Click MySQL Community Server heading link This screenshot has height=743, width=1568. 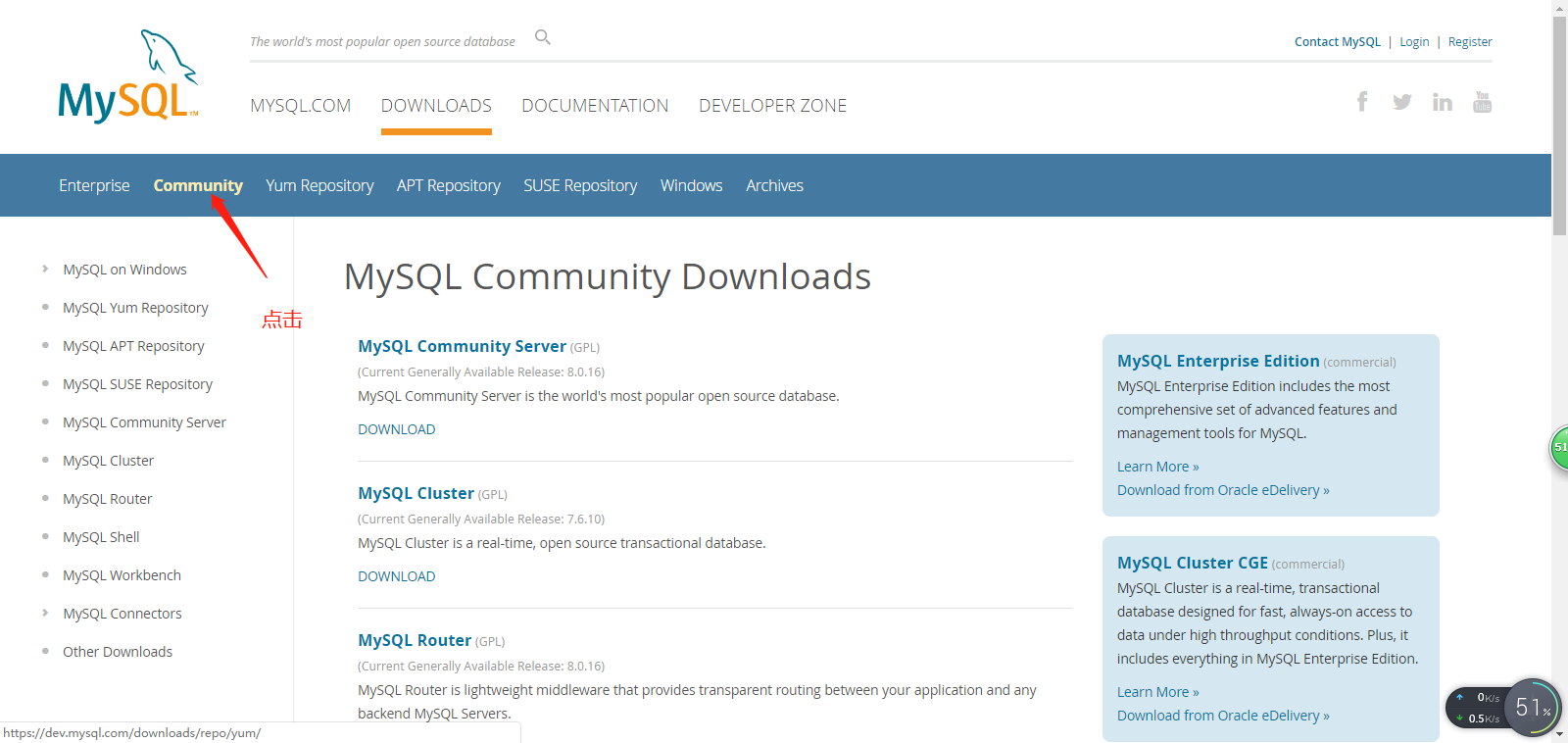tap(462, 346)
